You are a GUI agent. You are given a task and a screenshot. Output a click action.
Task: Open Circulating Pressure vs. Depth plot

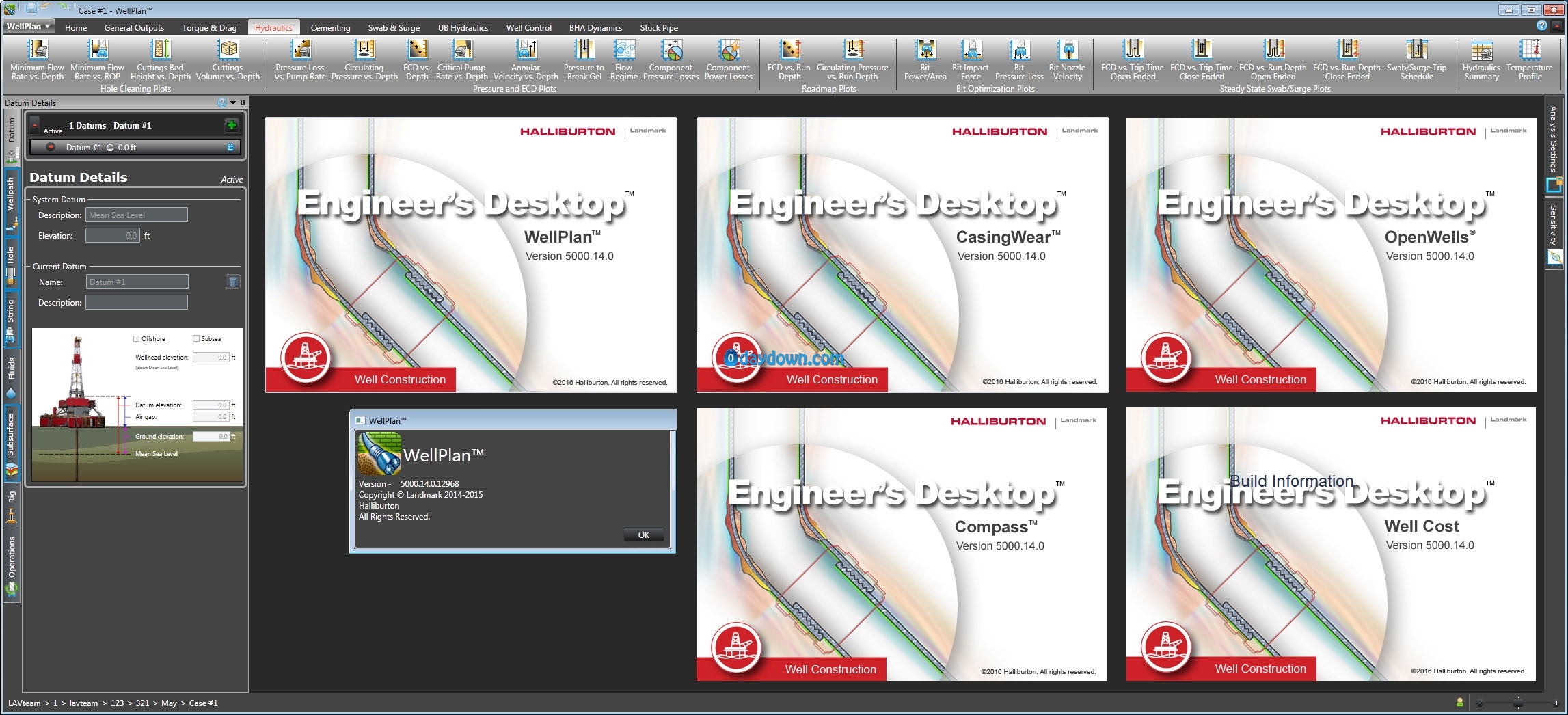[x=364, y=60]
